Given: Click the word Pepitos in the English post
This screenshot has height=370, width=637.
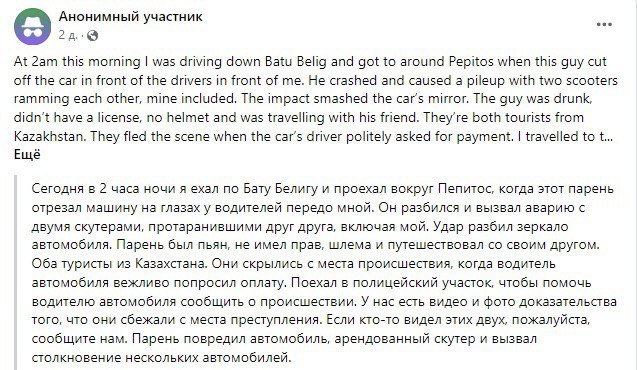Looking at the screenshot, I should click(x=472, y=61).
